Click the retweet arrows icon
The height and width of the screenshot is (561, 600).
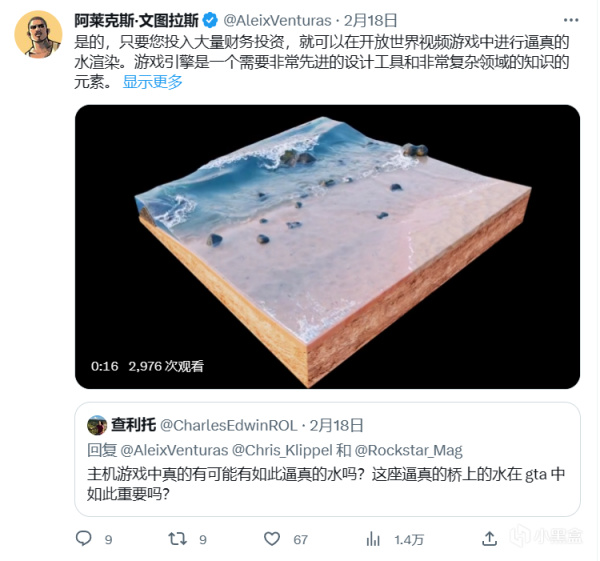pos(178,539)
